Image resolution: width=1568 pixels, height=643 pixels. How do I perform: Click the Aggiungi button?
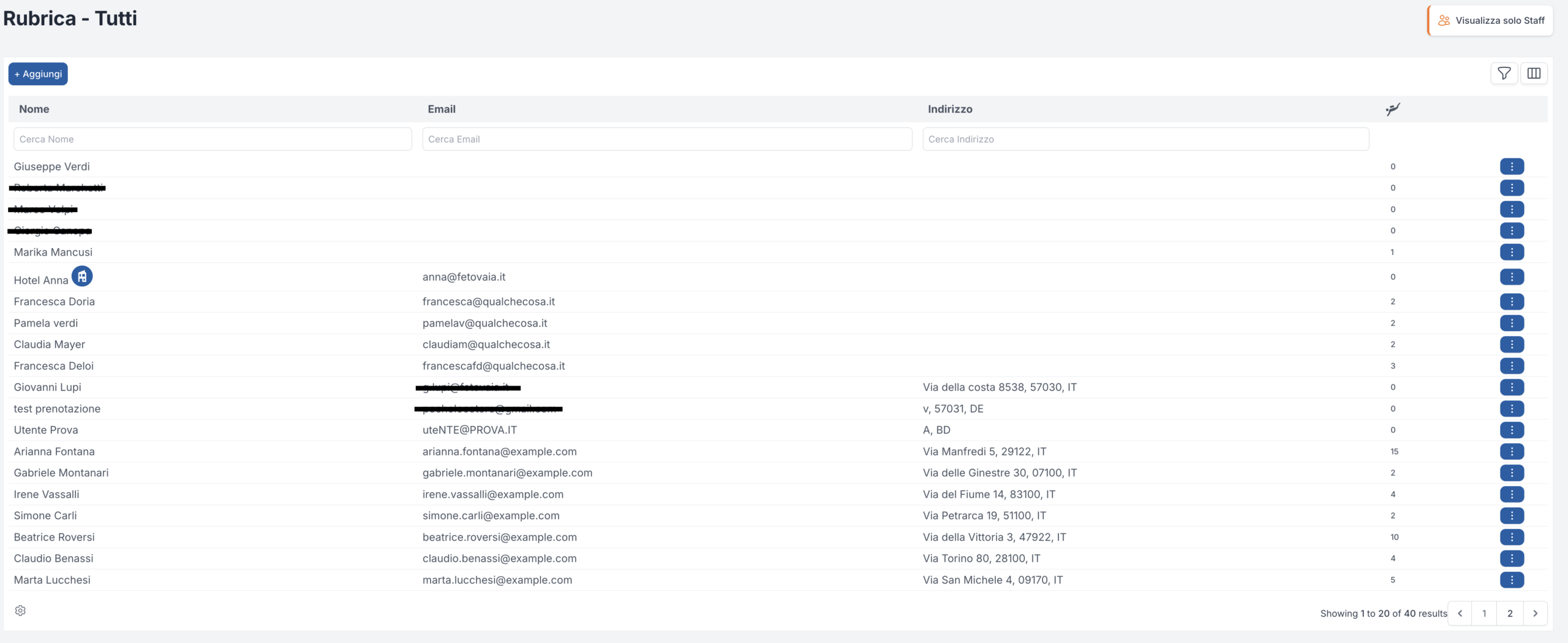[38, 74]
